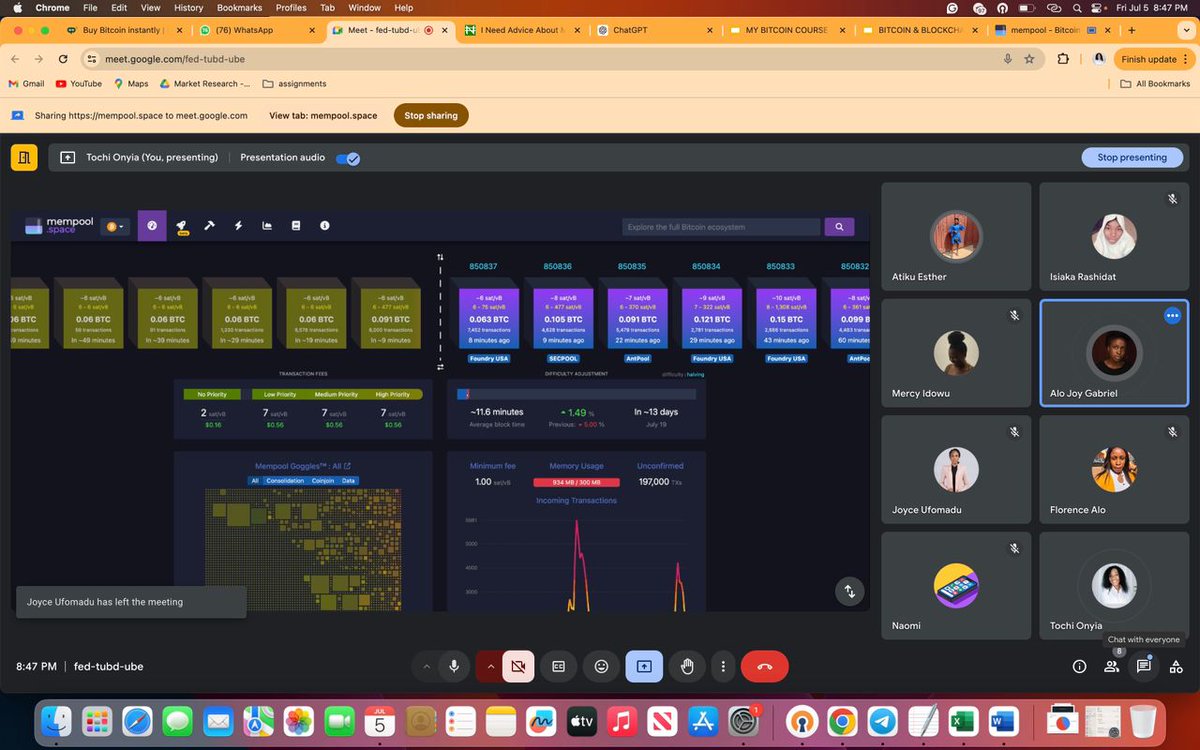This screenshot has height=750, width=1200.
Task: Open mempool documentation book icon
Action: pyautogui.click(x=295, y=226)
